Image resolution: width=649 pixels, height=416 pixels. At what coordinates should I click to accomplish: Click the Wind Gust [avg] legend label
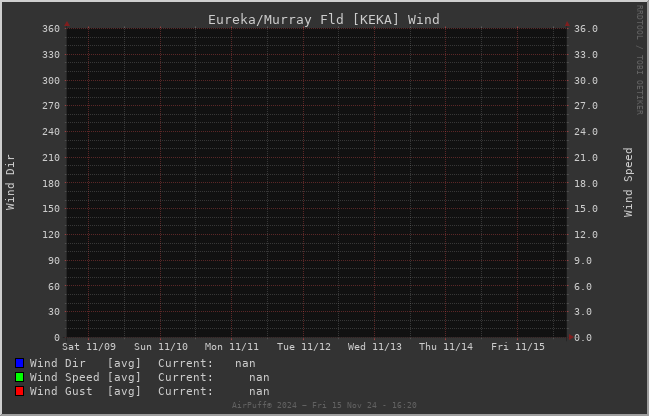[85, 391]
